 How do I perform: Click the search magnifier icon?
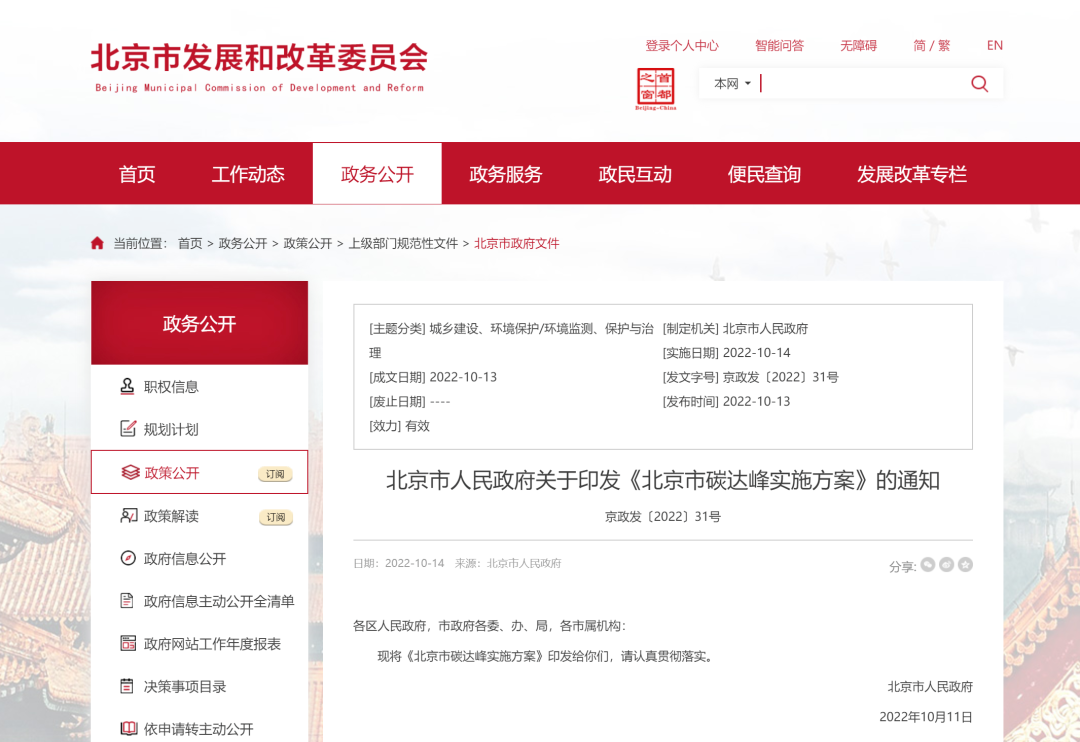pyautogui.click(x=979, y=84)
